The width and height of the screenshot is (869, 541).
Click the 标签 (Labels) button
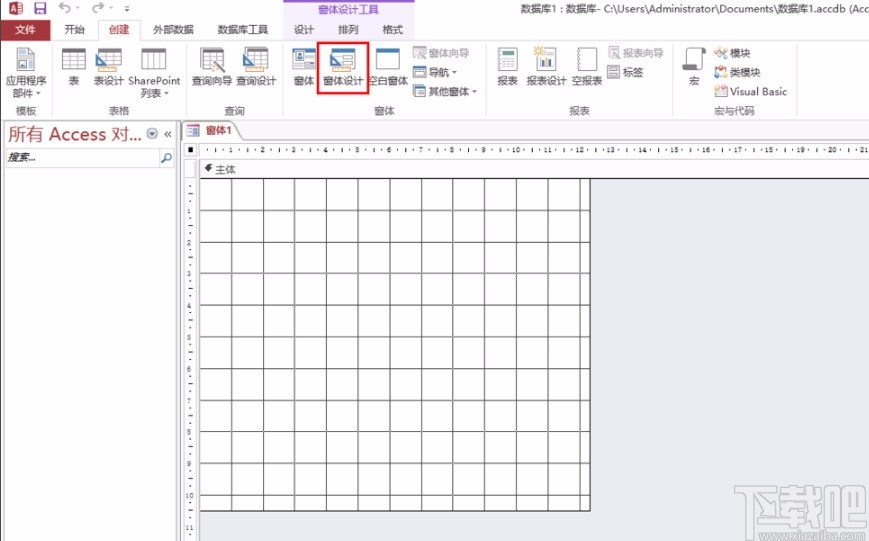click(626, 72)
